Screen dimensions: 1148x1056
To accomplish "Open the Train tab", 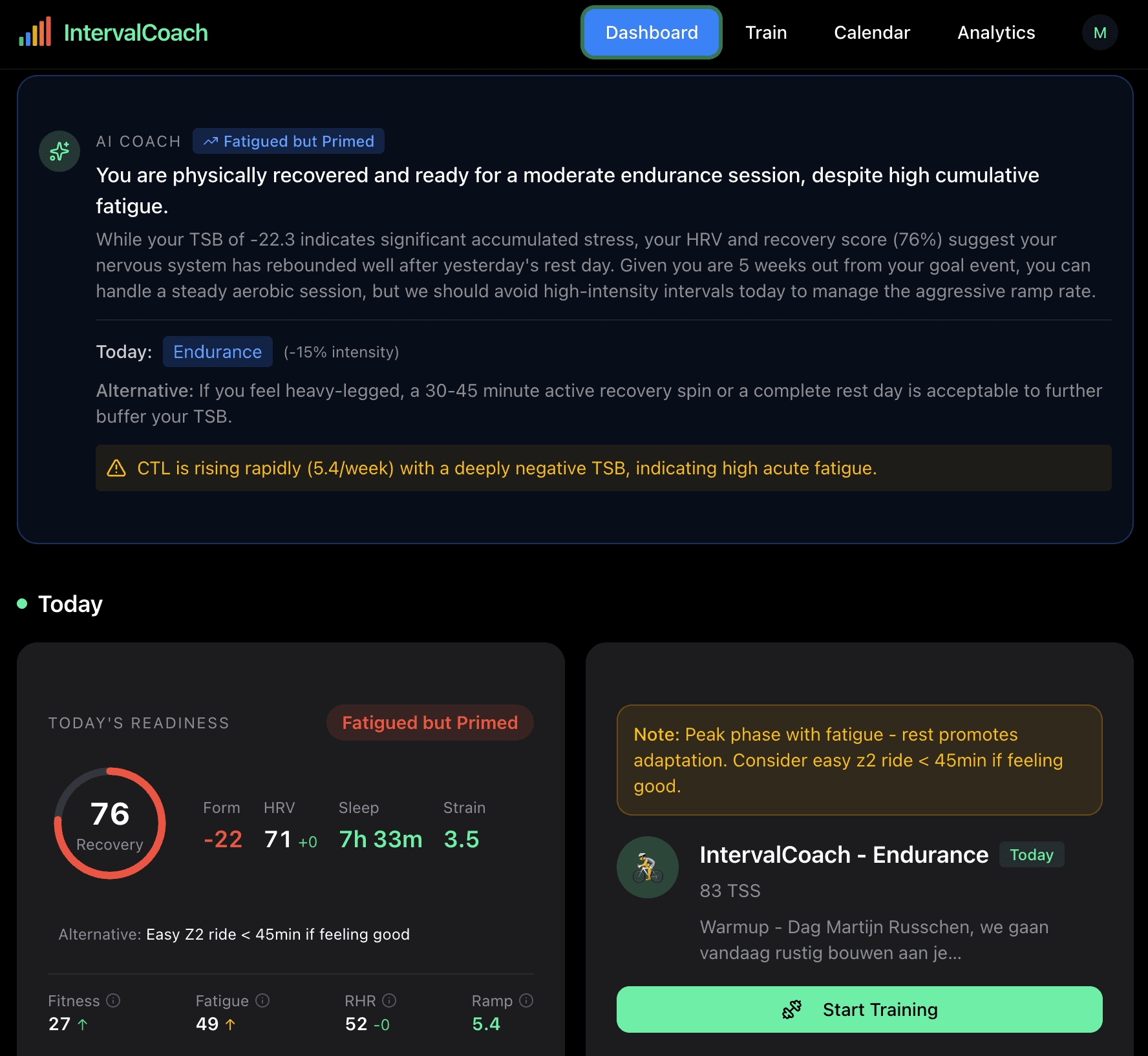I will click(766, 32).
